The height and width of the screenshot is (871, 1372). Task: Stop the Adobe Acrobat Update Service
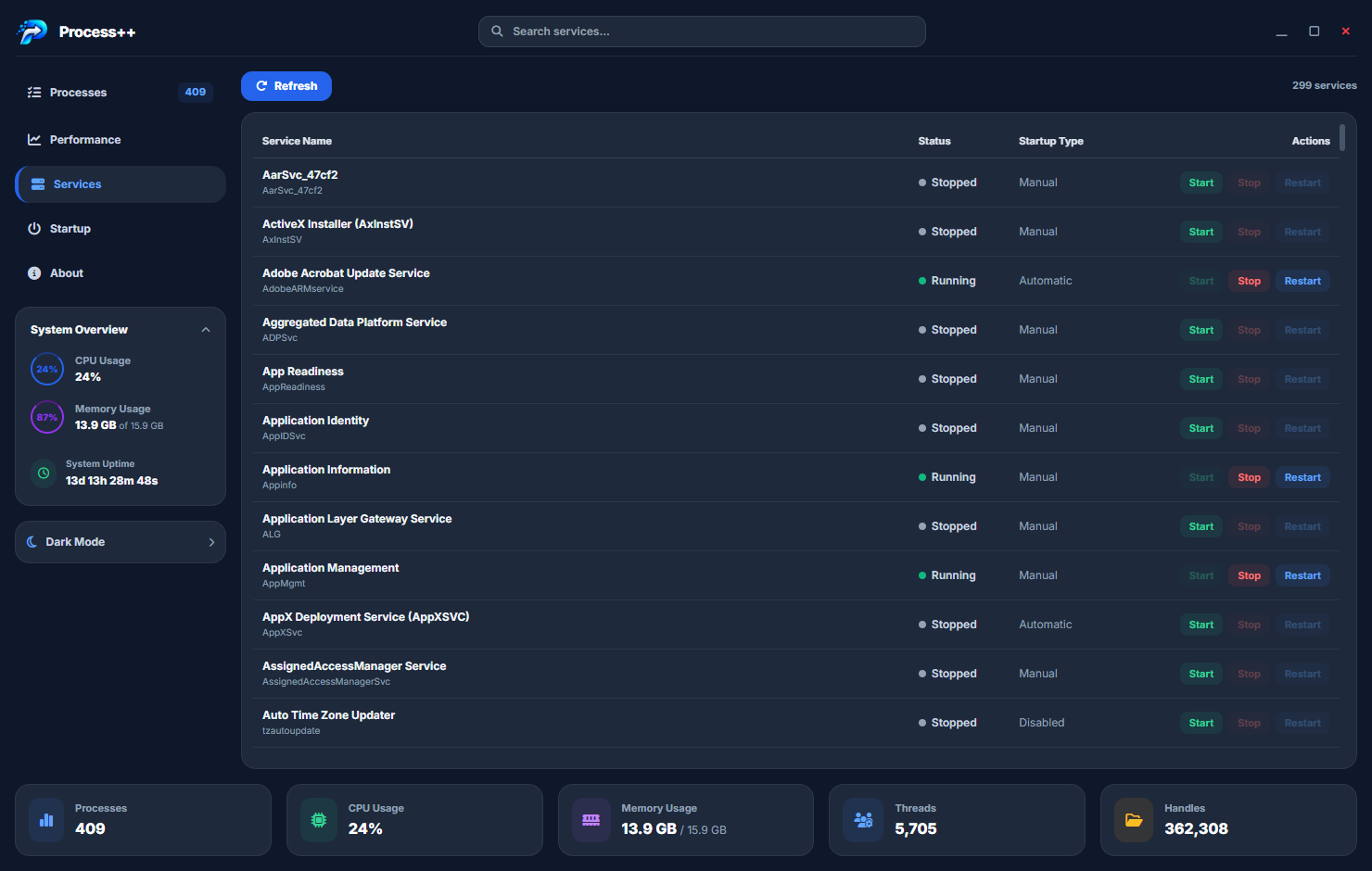(x=1249, y=281)
